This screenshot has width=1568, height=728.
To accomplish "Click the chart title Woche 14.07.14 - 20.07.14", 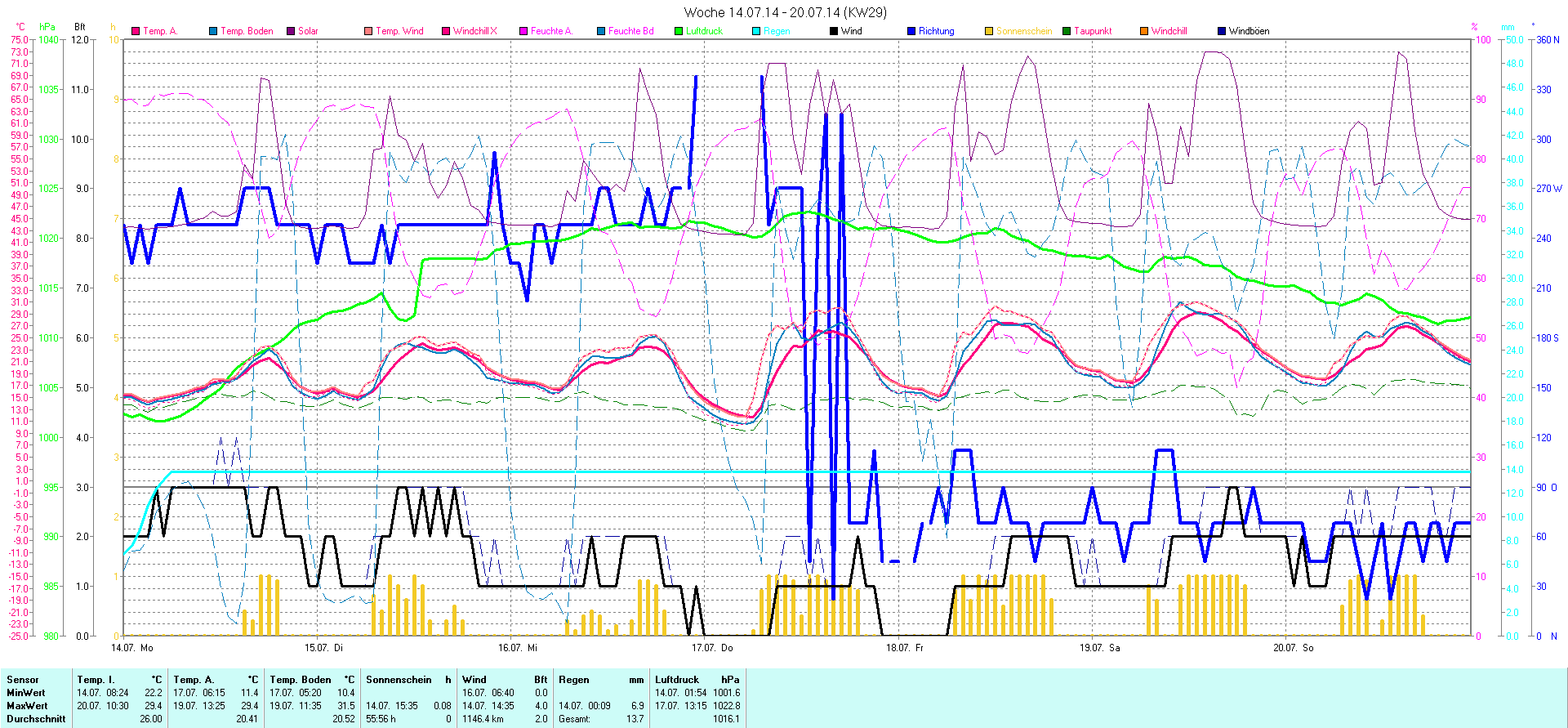I will (x=784, y=12).
